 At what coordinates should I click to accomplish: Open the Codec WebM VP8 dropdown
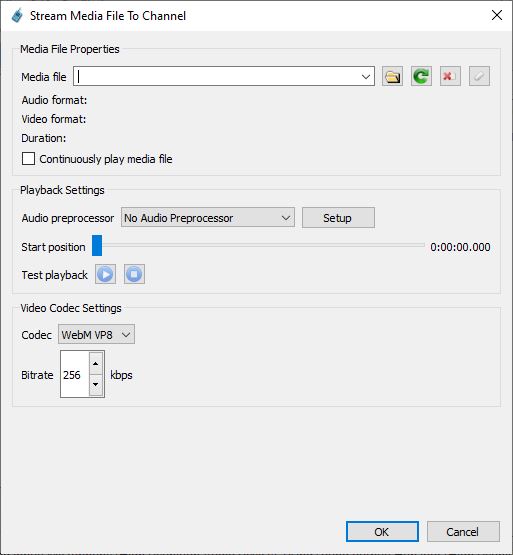[x=96, y=334]
